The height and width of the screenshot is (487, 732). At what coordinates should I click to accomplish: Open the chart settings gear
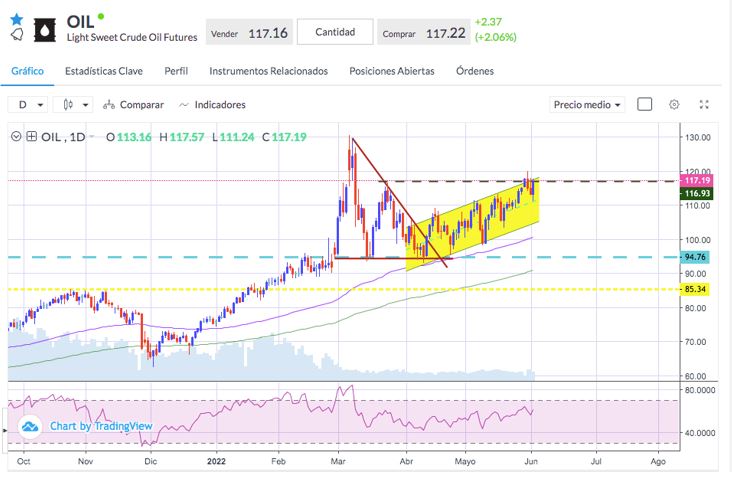(674, 105)
